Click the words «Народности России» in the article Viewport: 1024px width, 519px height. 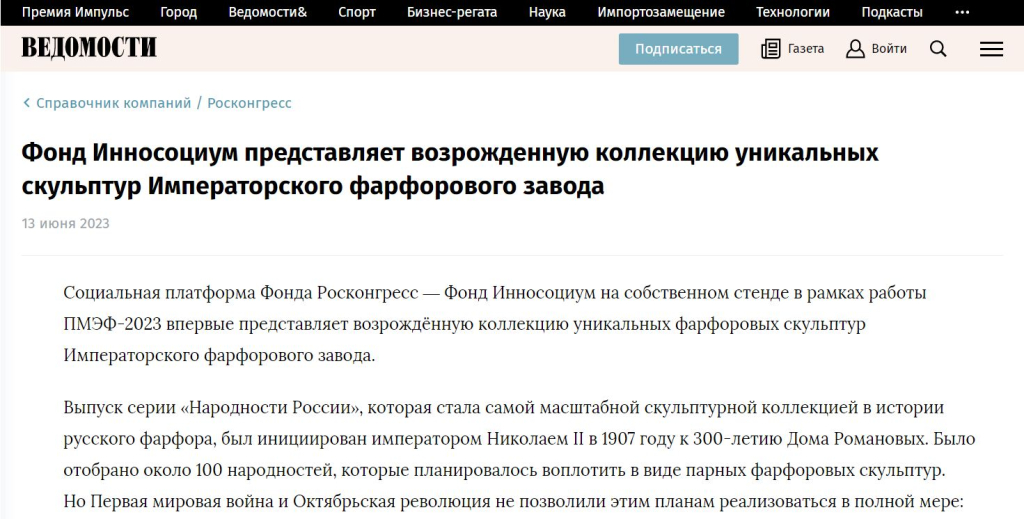270,408
